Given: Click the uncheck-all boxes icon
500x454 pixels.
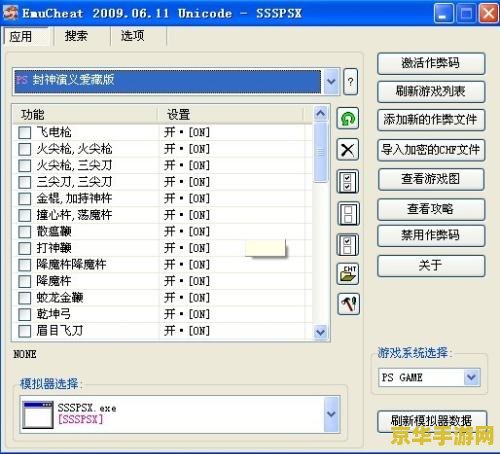Looking at the screenshot, I should tap(348, 213).
